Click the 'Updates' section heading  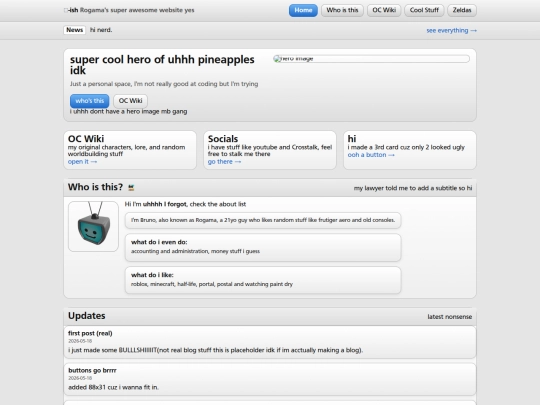pos(86,316)
